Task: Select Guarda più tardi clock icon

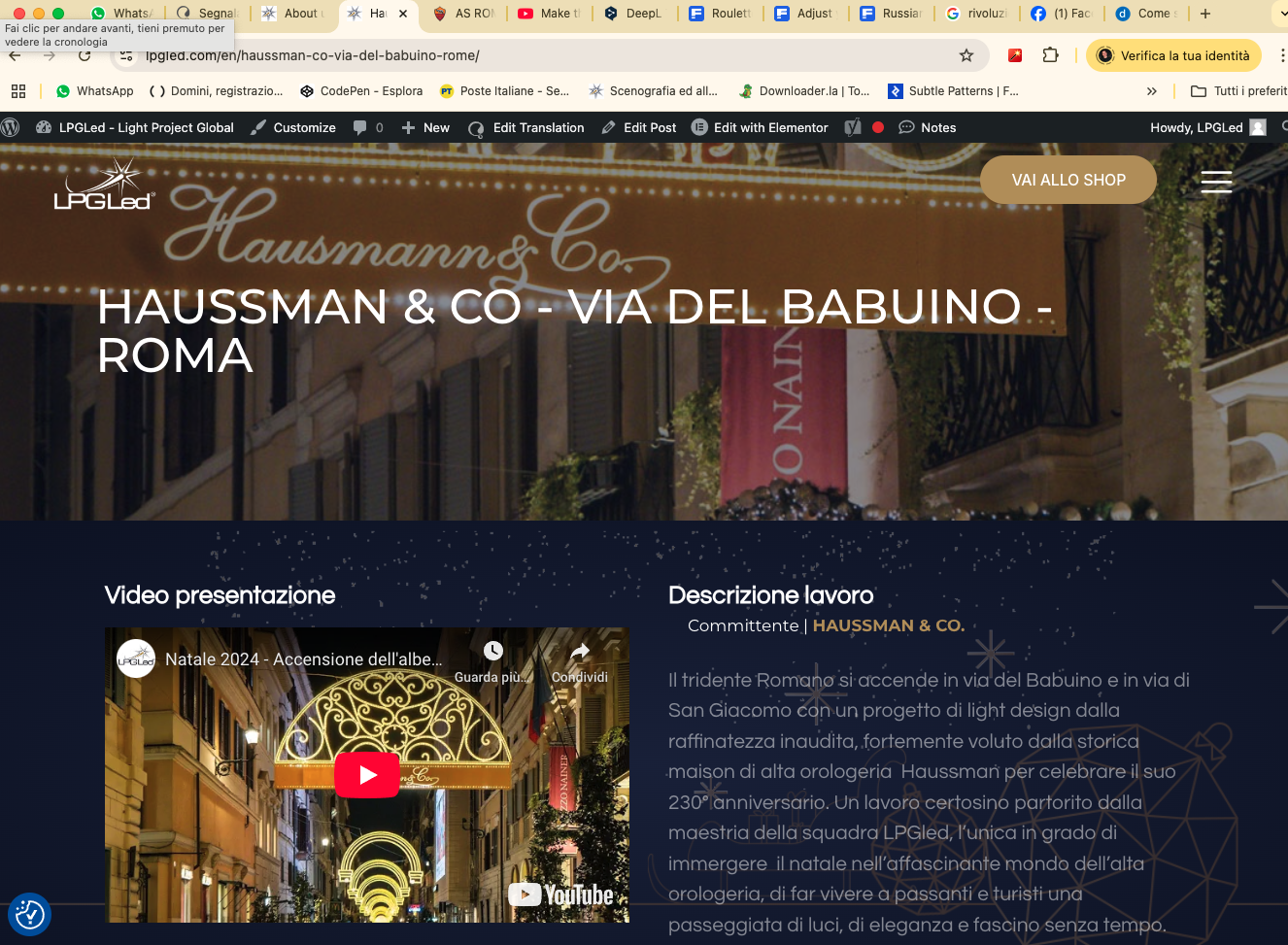Action: point(493,651)
